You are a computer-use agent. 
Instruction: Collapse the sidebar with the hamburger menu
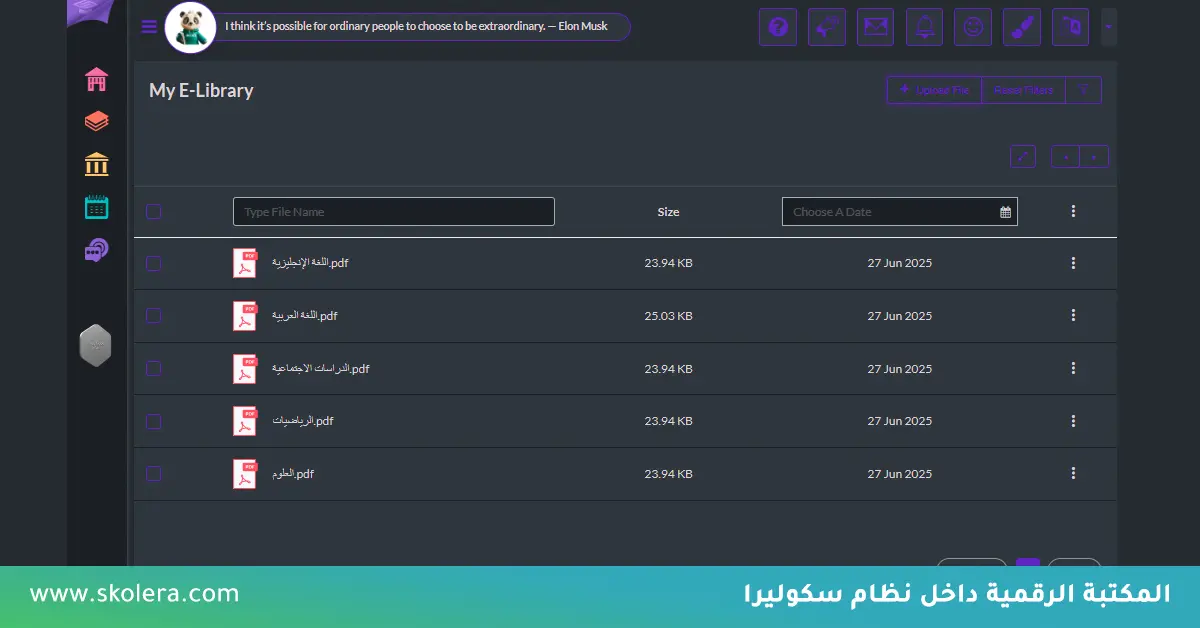point(148,27)
